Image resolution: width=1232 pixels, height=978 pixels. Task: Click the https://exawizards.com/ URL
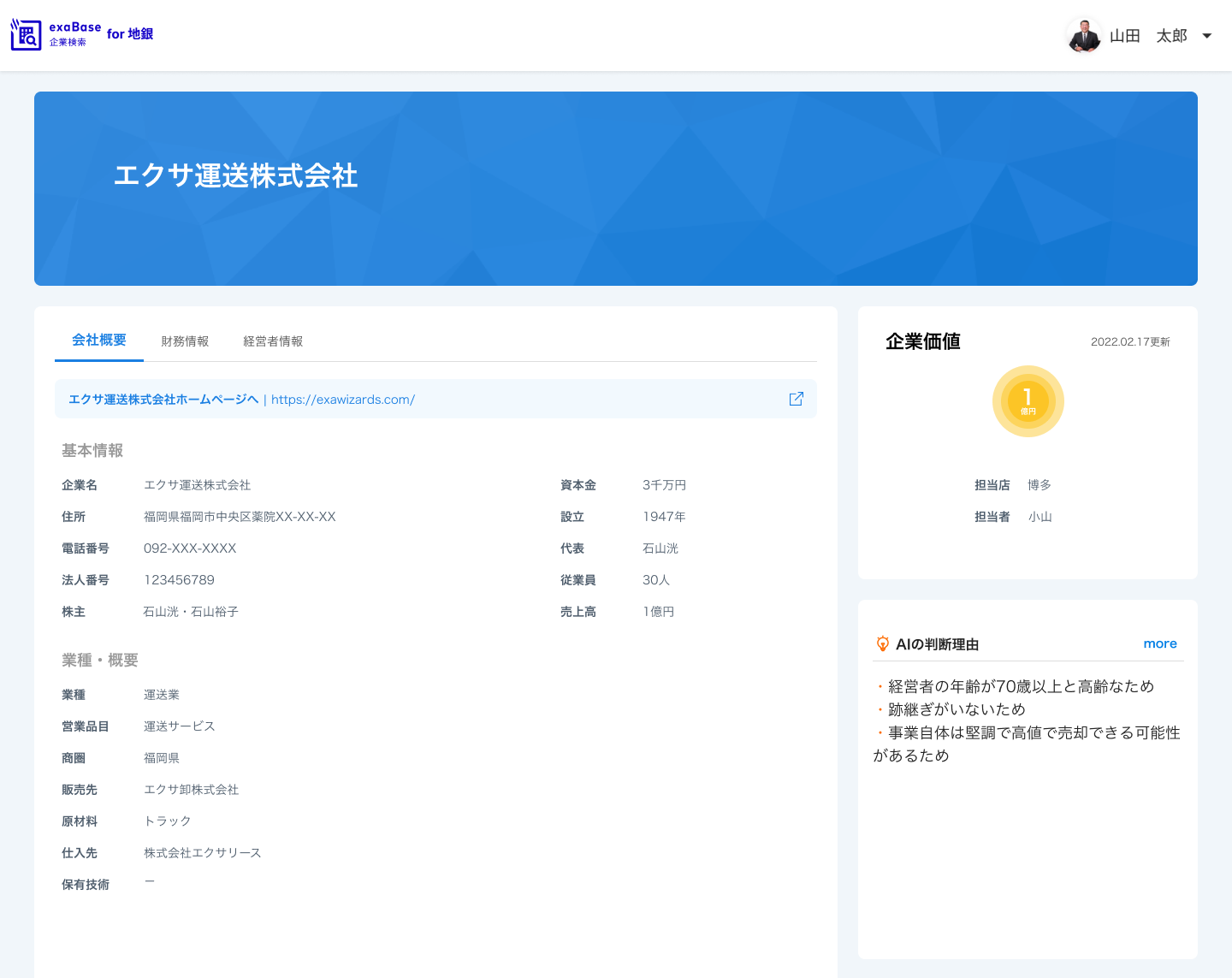(342, 399)
